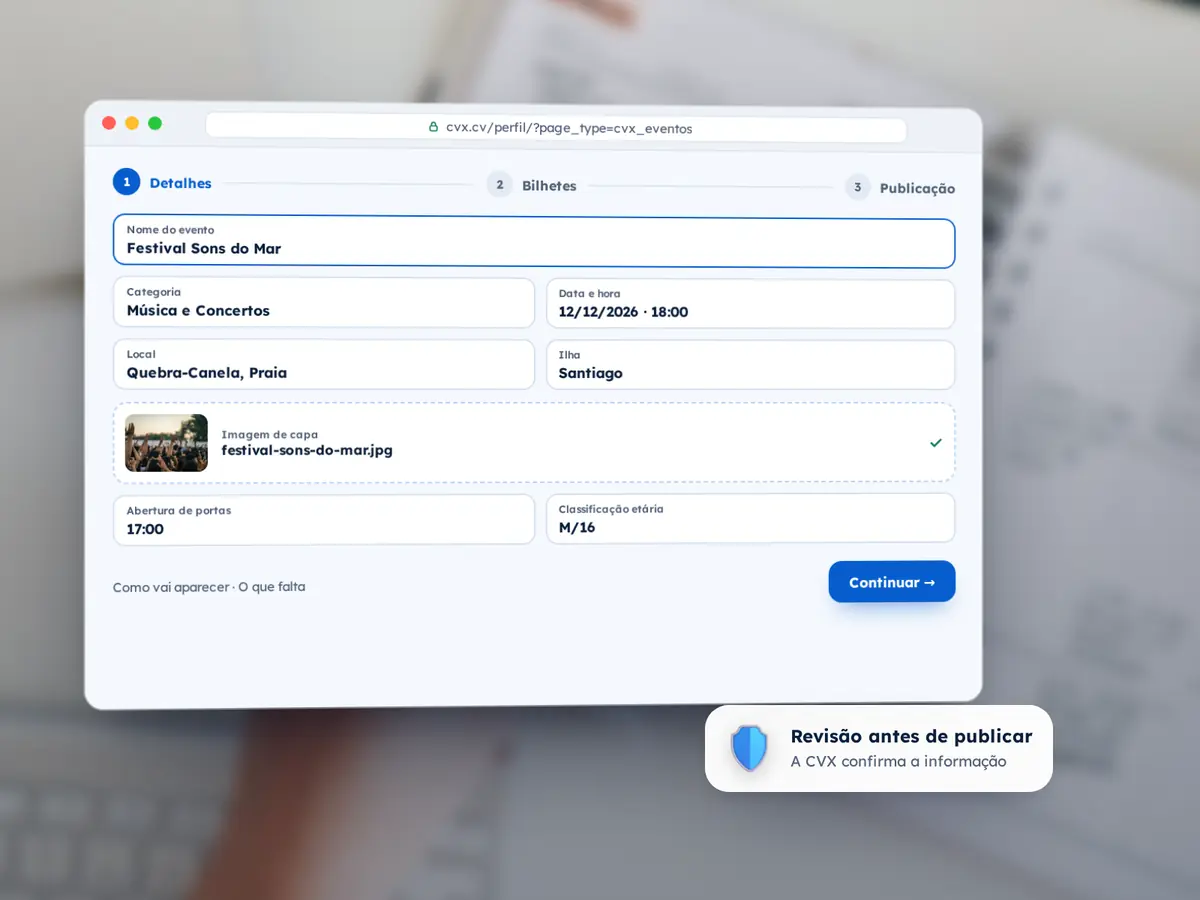Click the Continuar button
The height and width of the screenshot is (900, 1200).
click(x=892, y=582)
